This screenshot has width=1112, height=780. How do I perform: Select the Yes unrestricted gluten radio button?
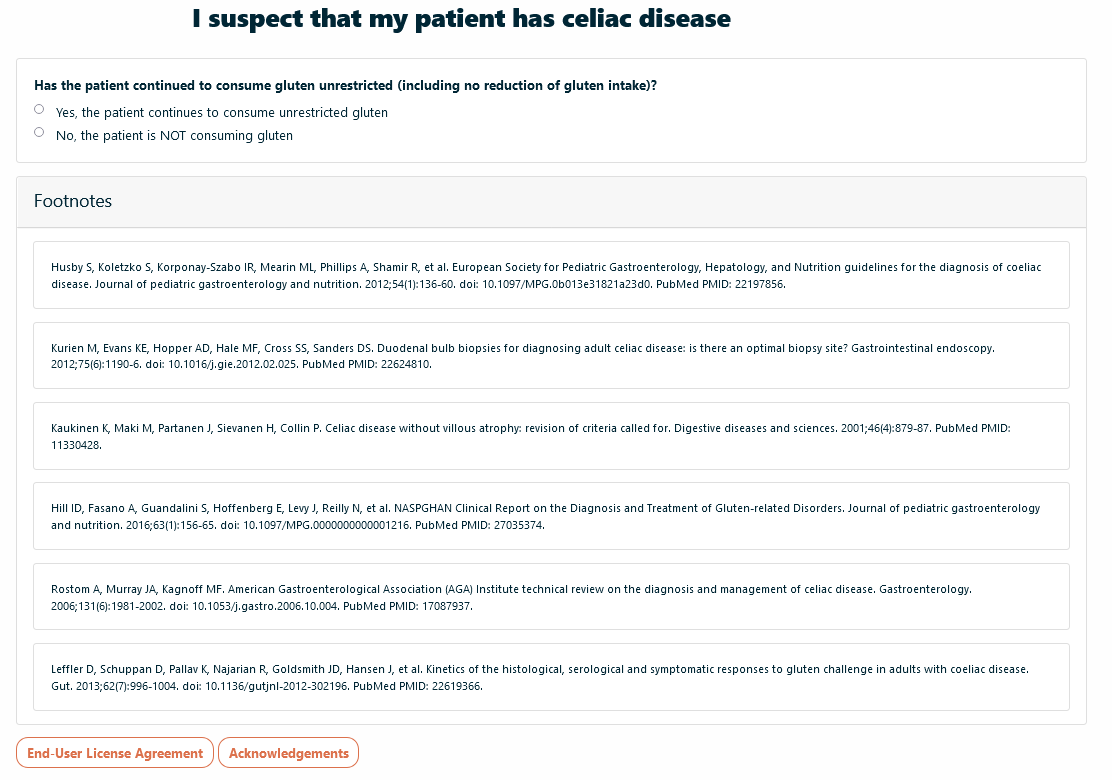(x=39, y=109)
